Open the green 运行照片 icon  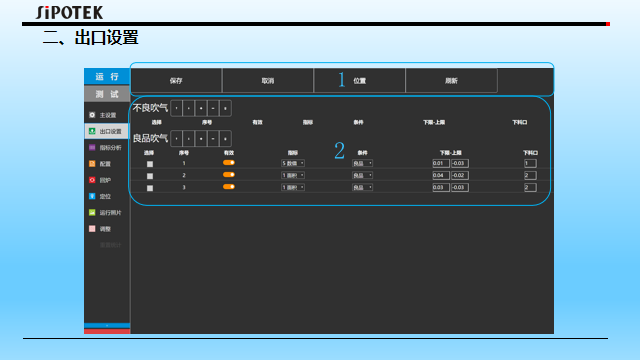(x=92, y=213)
